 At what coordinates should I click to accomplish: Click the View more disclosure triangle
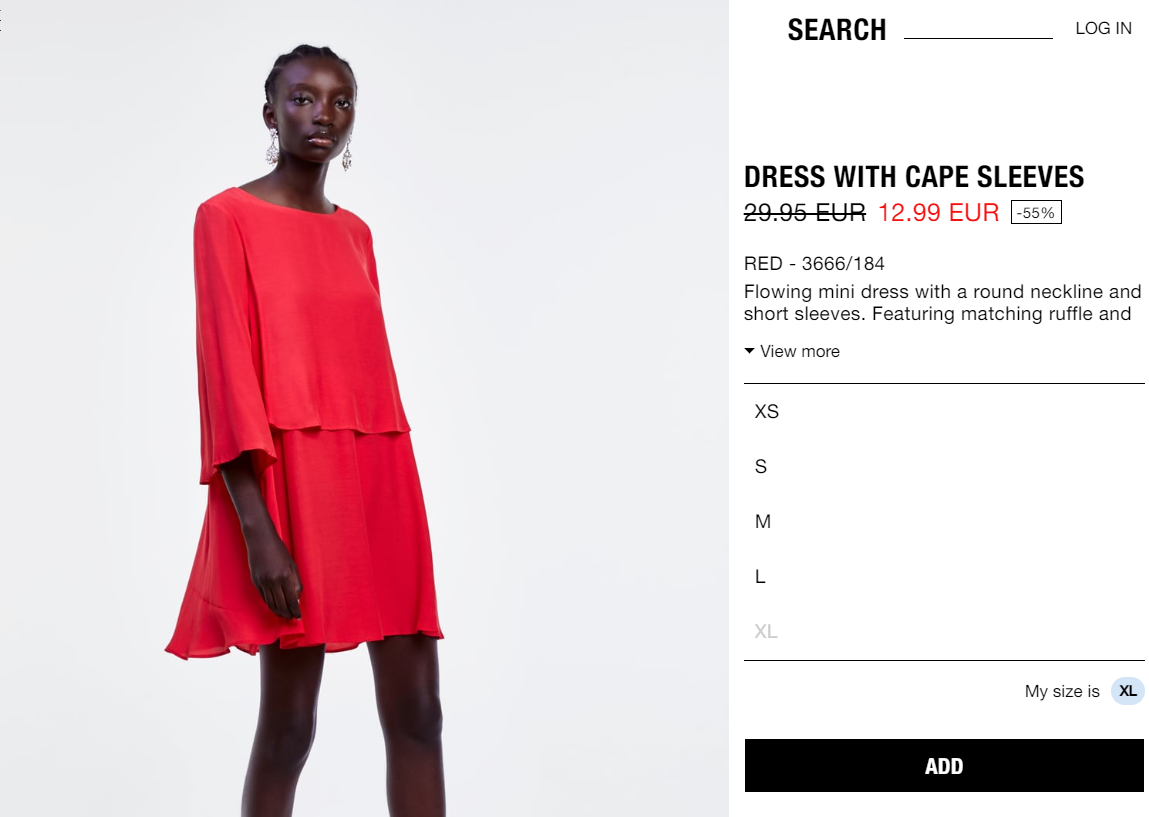(749, 351)
